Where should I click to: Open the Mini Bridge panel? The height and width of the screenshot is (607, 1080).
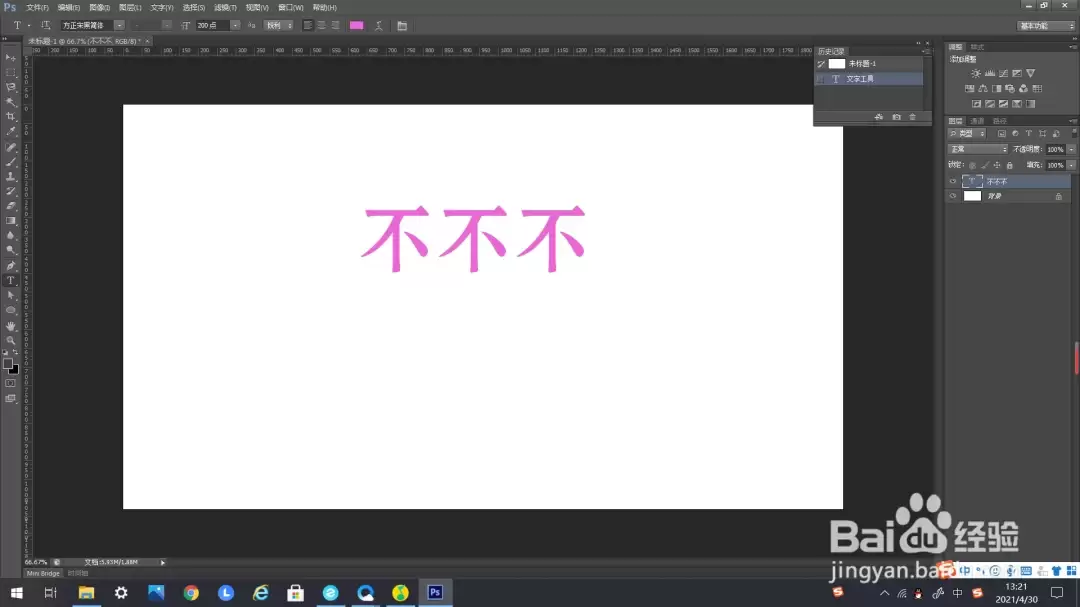(43, 573)
